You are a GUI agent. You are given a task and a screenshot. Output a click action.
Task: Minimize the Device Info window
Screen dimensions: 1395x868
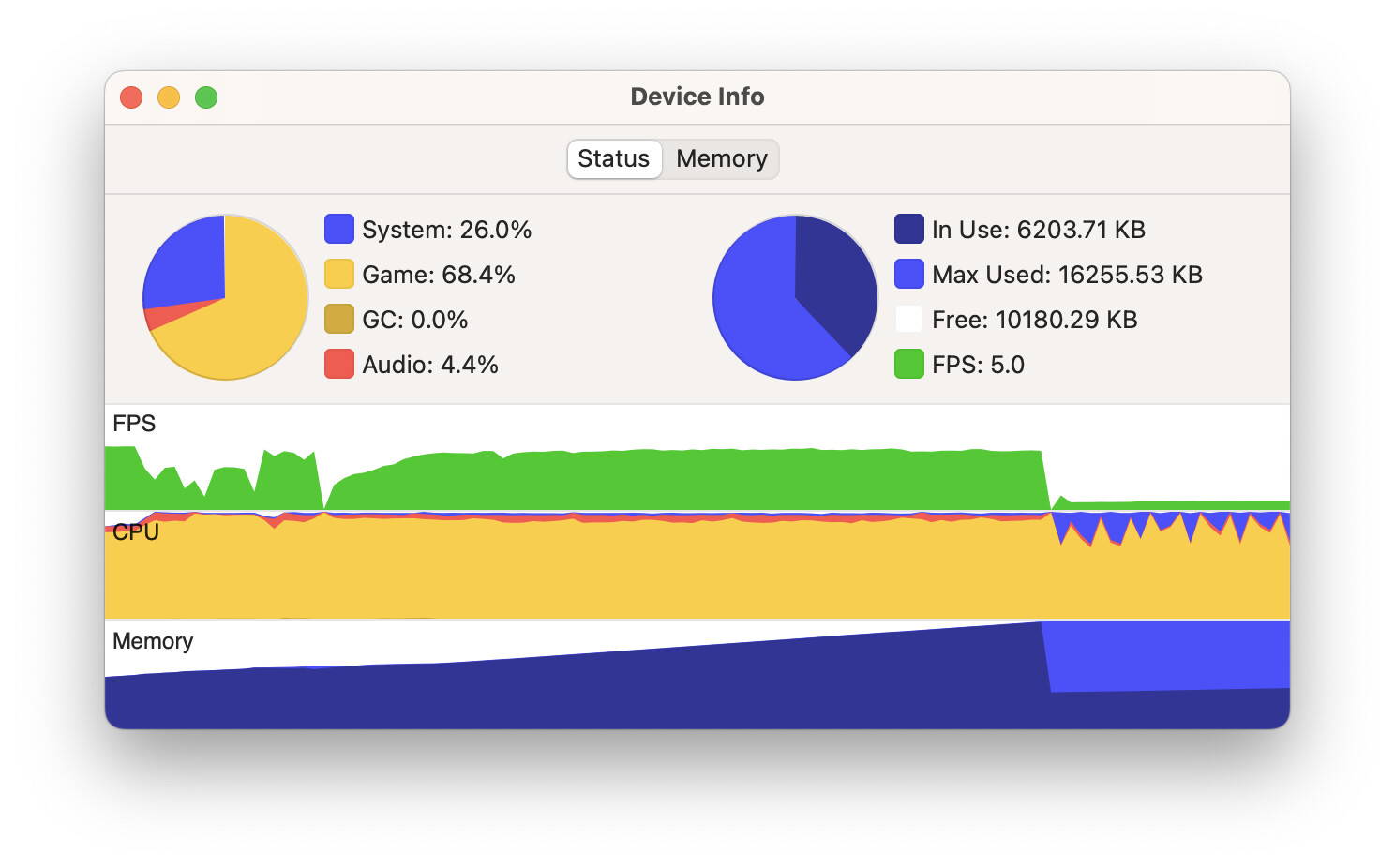click(169, 97)
